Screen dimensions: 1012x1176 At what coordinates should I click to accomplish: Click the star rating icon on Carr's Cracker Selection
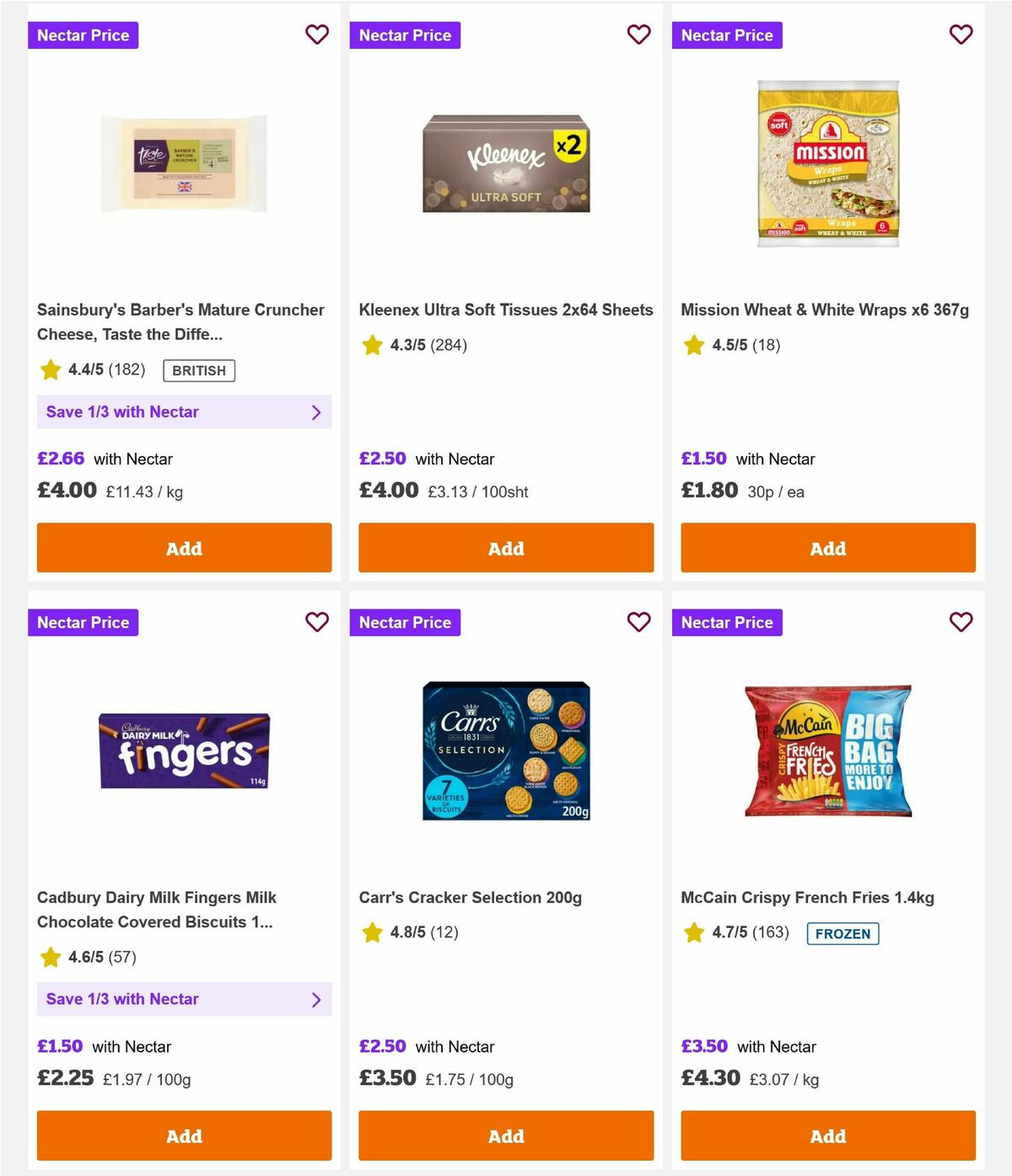coord(372,932)
